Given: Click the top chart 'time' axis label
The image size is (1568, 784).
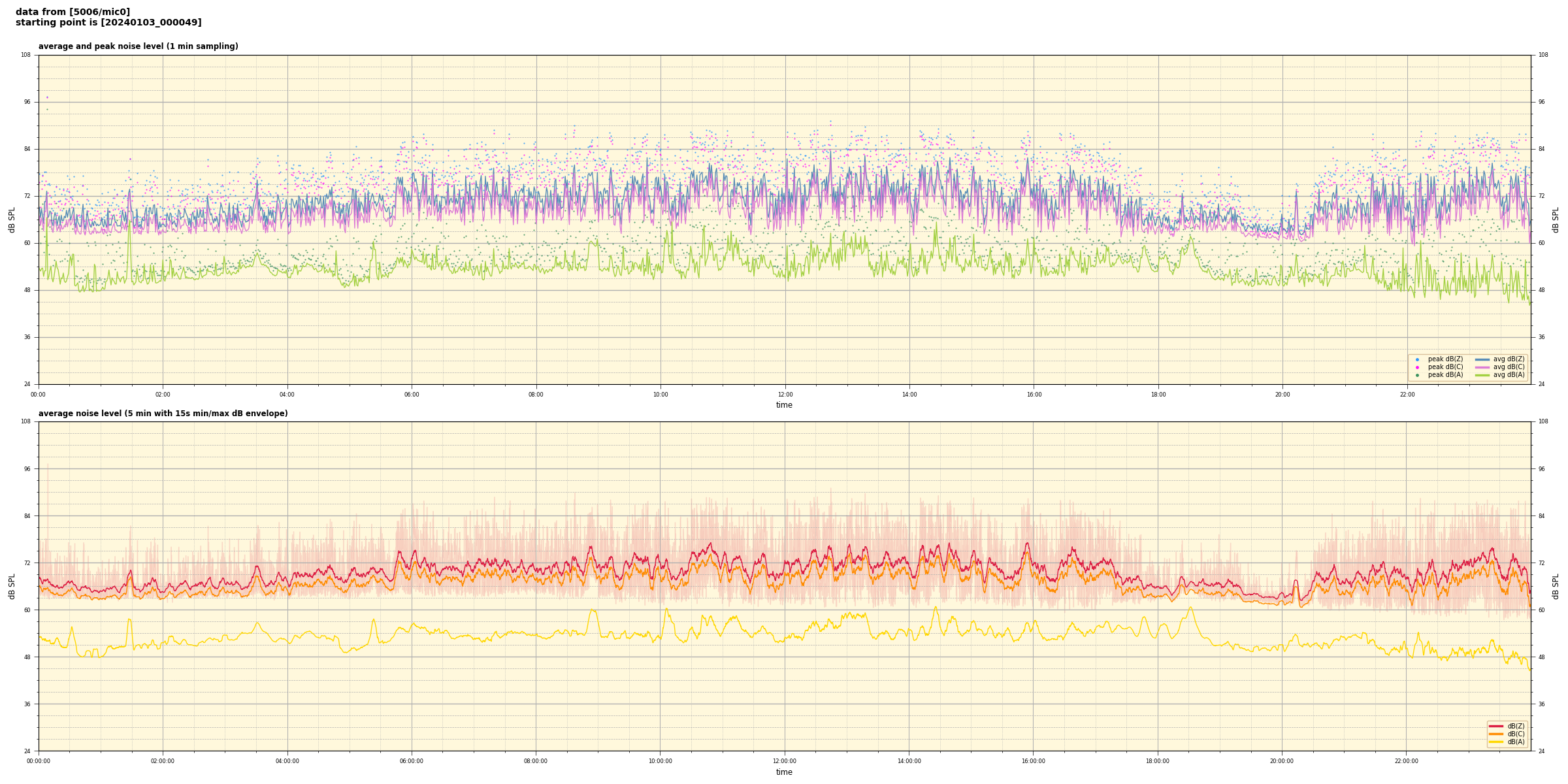Looking at the screenshot, I should pyautogui.click(x=784, y=405).
